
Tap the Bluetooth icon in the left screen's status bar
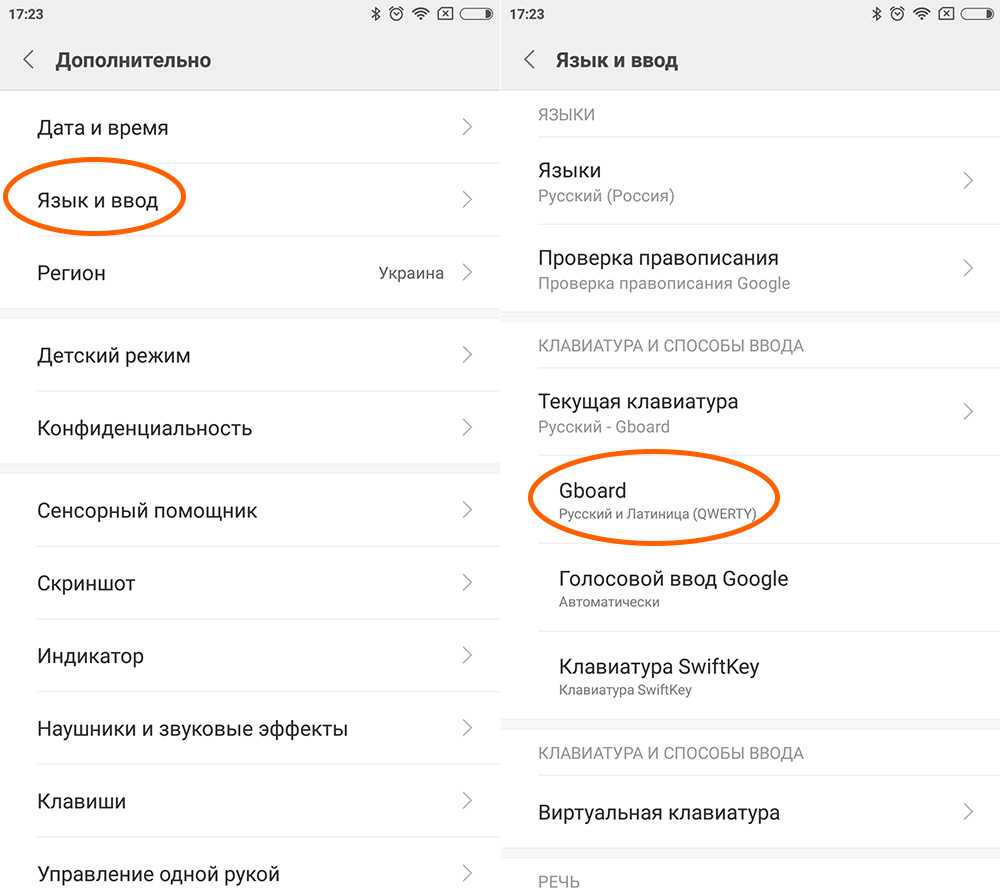pos(375,14)
